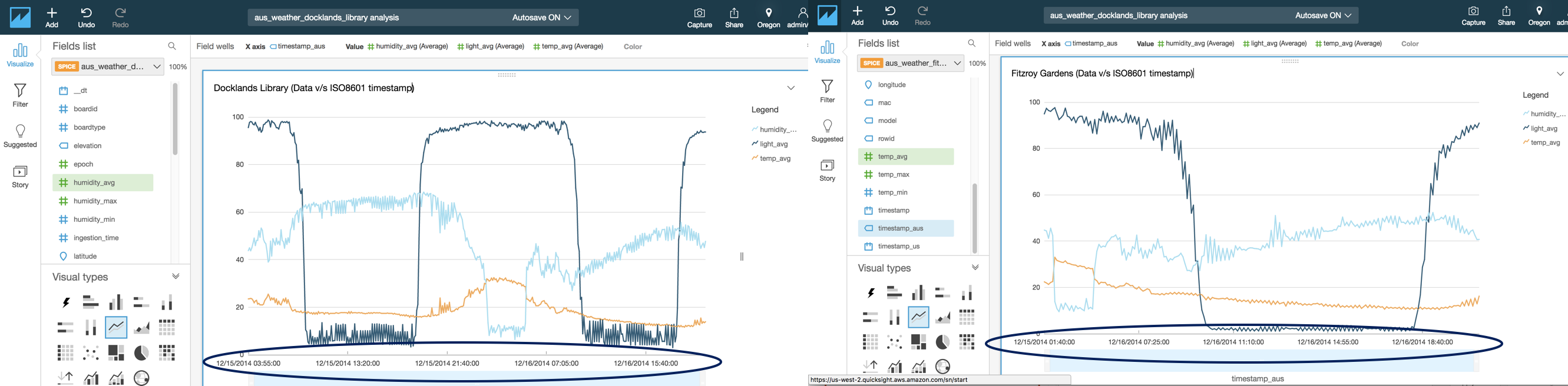
Task: Open Docklands Library visual menu chevron
Action: (x=790, y=88)
